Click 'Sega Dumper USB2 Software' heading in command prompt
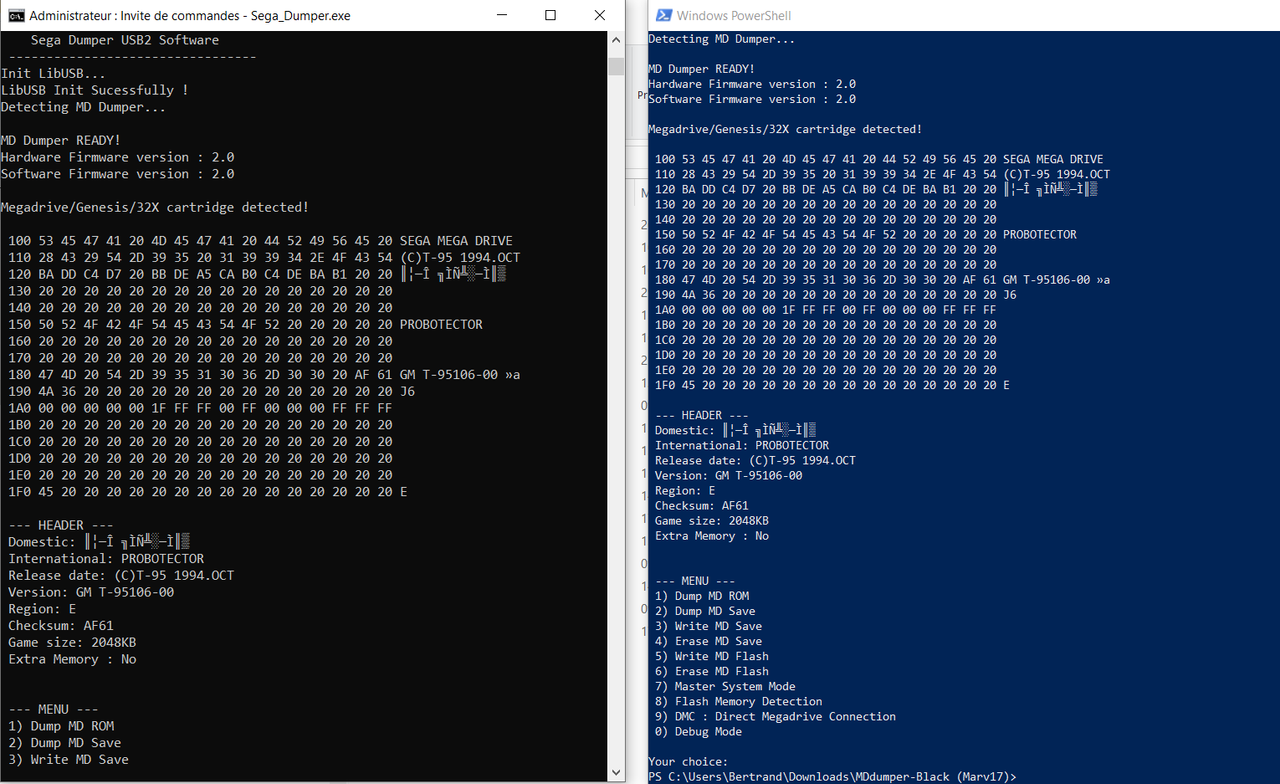The height and width of the screenshot is (784, 1280). [125, 40]
